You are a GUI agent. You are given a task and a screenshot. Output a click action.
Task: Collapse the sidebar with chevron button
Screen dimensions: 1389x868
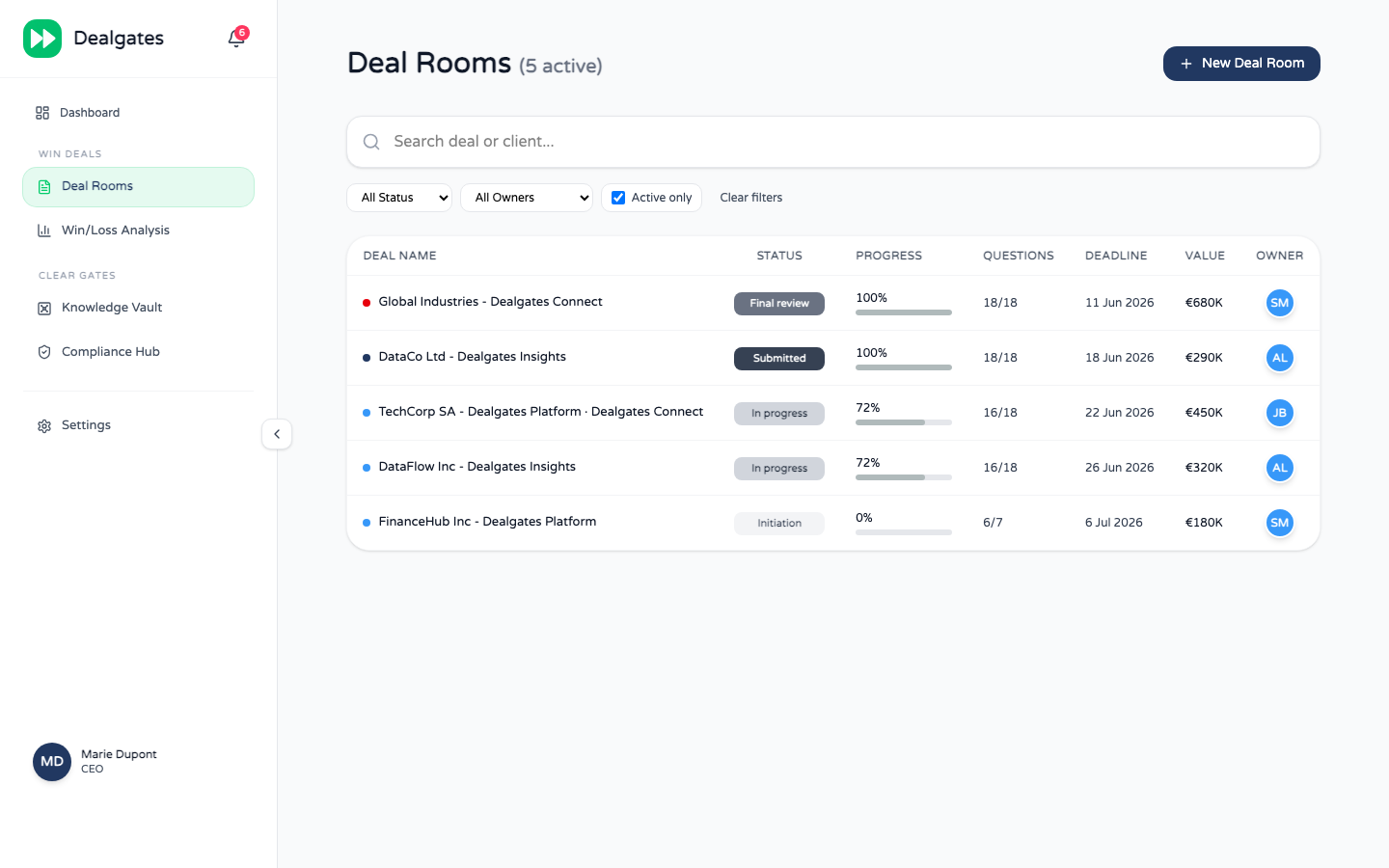click(x=277, y=434)
